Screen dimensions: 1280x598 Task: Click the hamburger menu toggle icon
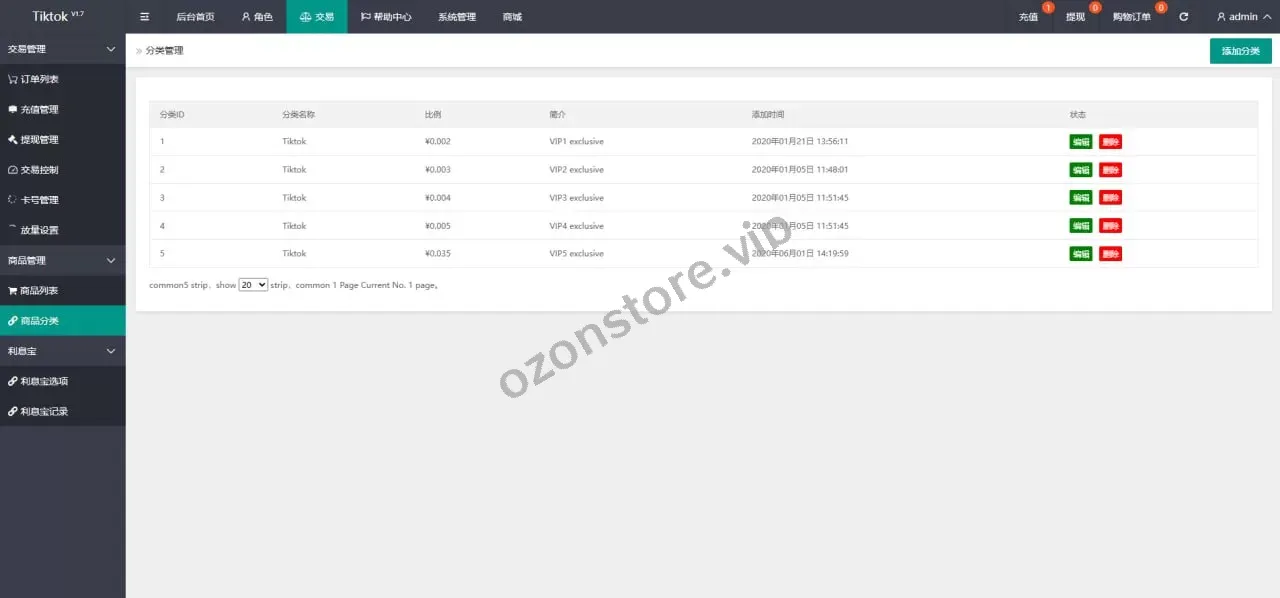tap(144, 17)
